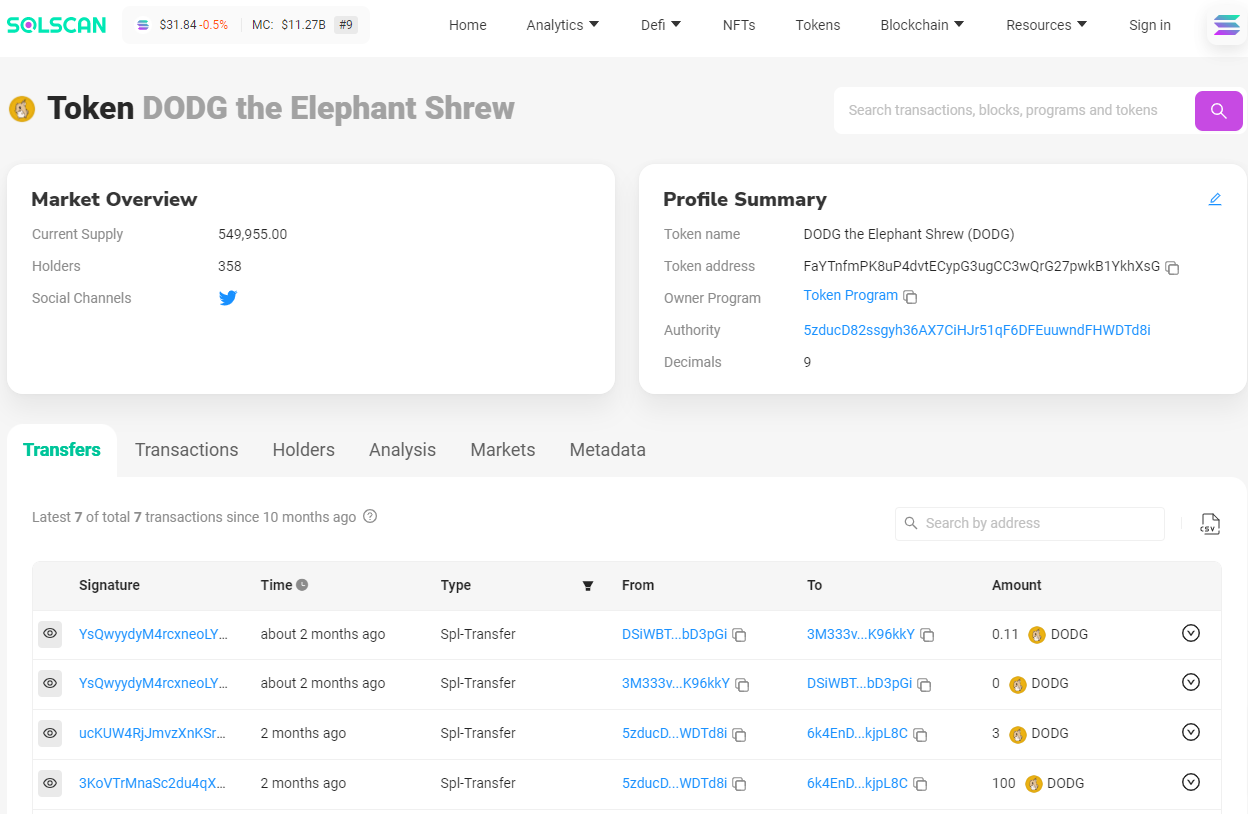Screen dimensions: 1248x814
Task: Click the purple search magnifier button
Action: click(1218, 111)
